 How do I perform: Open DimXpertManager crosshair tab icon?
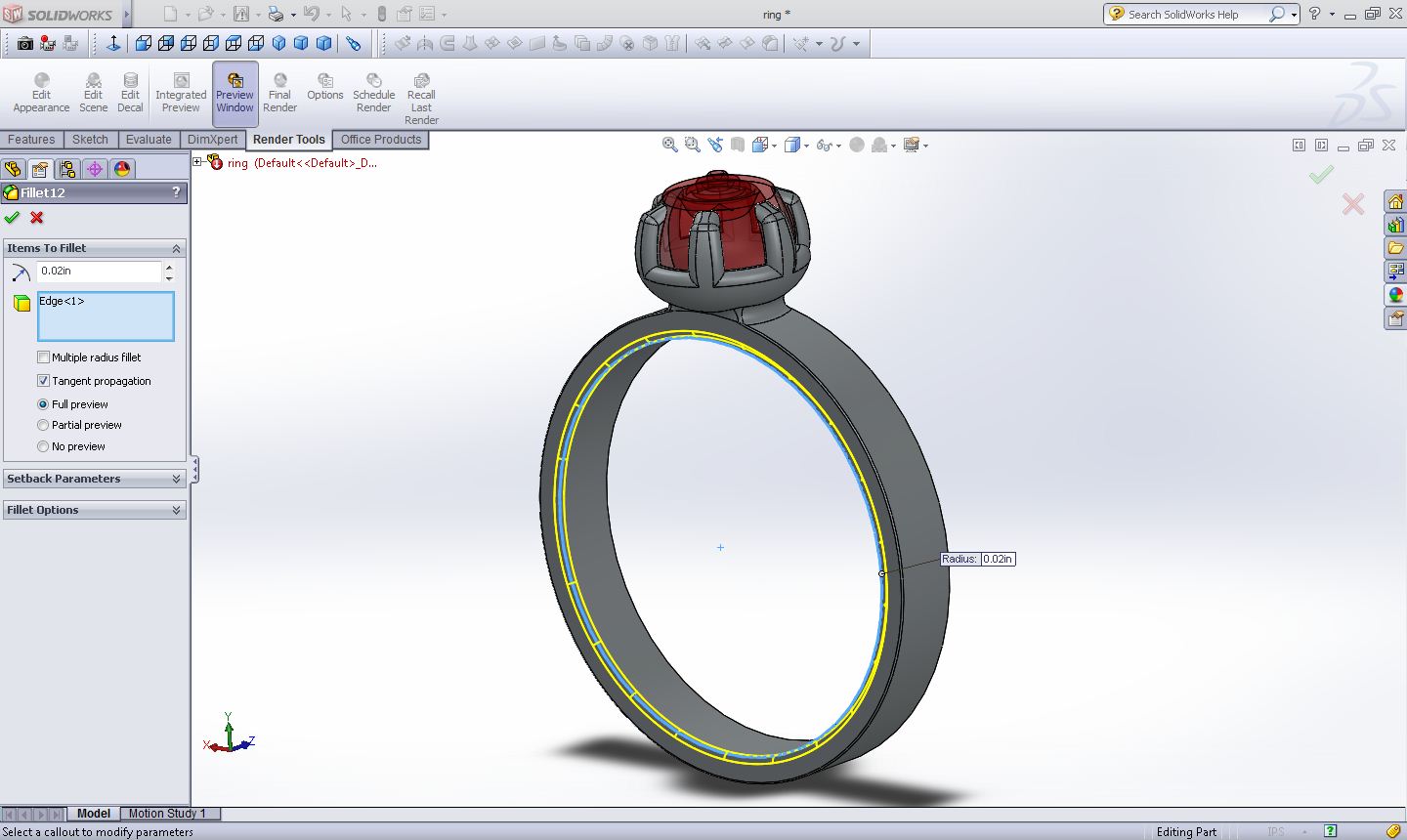[95, 169]
